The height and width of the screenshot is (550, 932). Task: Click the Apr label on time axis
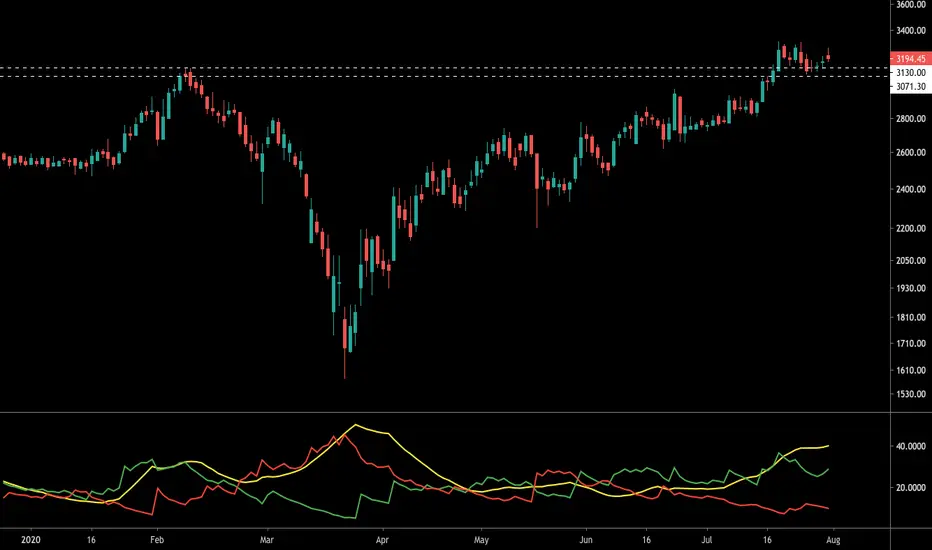pos(382,540)
